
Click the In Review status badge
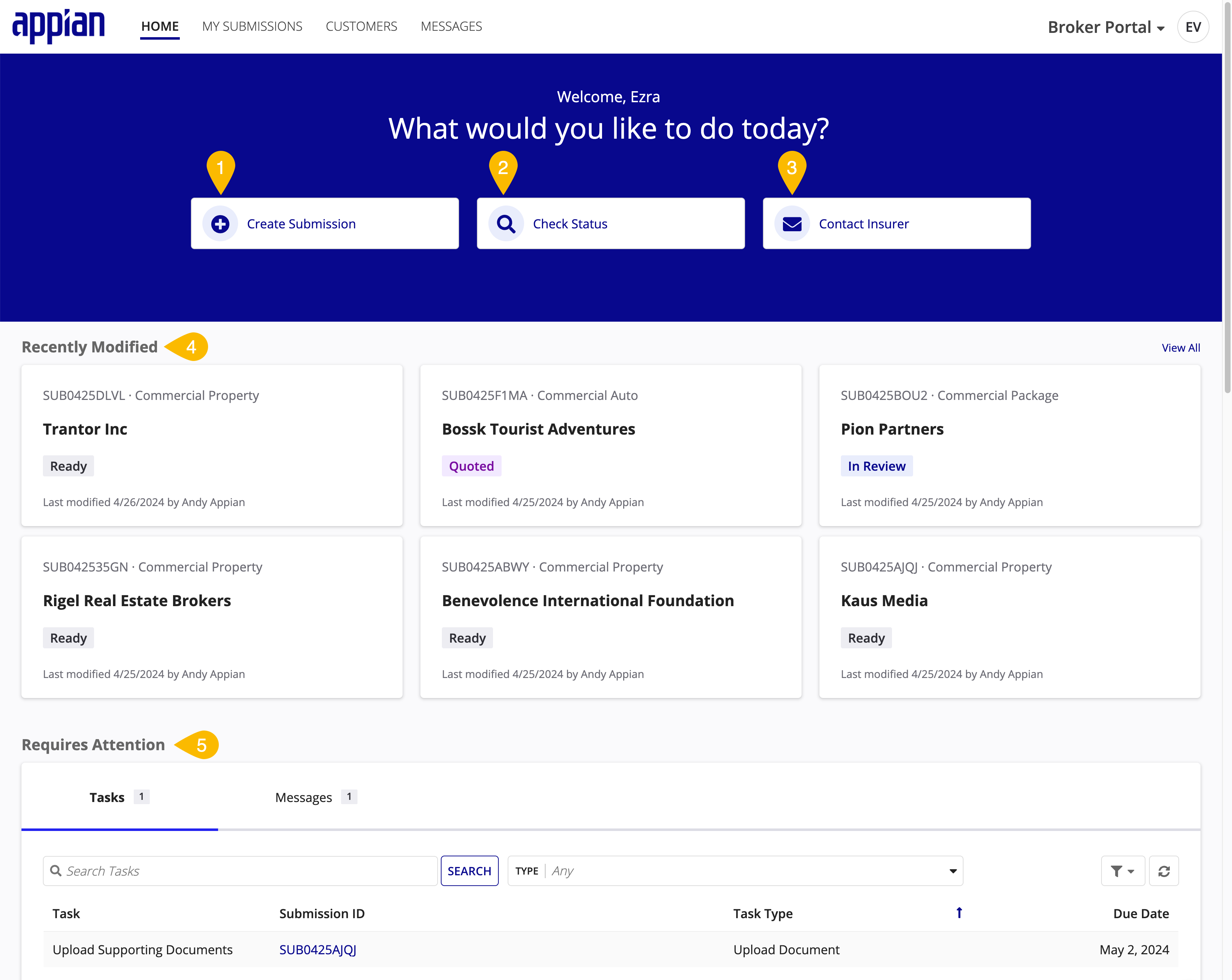(x=877, y=466)
